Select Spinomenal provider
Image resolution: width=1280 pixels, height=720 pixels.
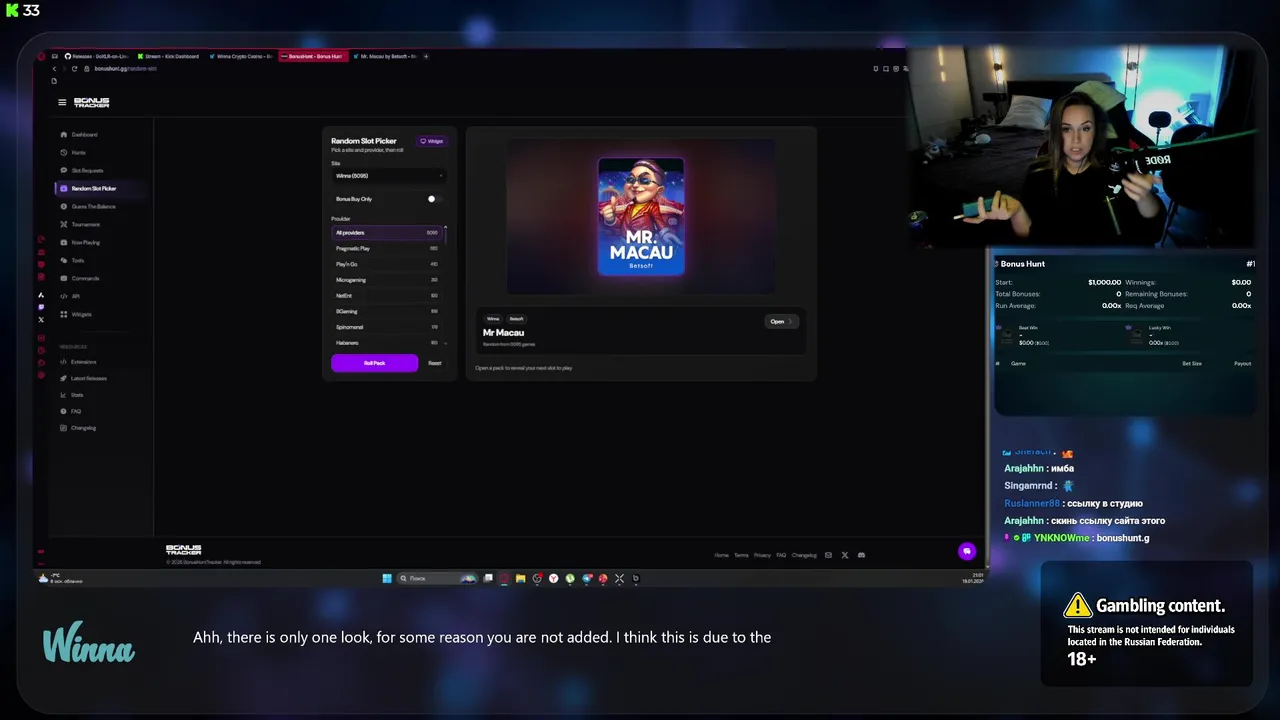[387, 327]
